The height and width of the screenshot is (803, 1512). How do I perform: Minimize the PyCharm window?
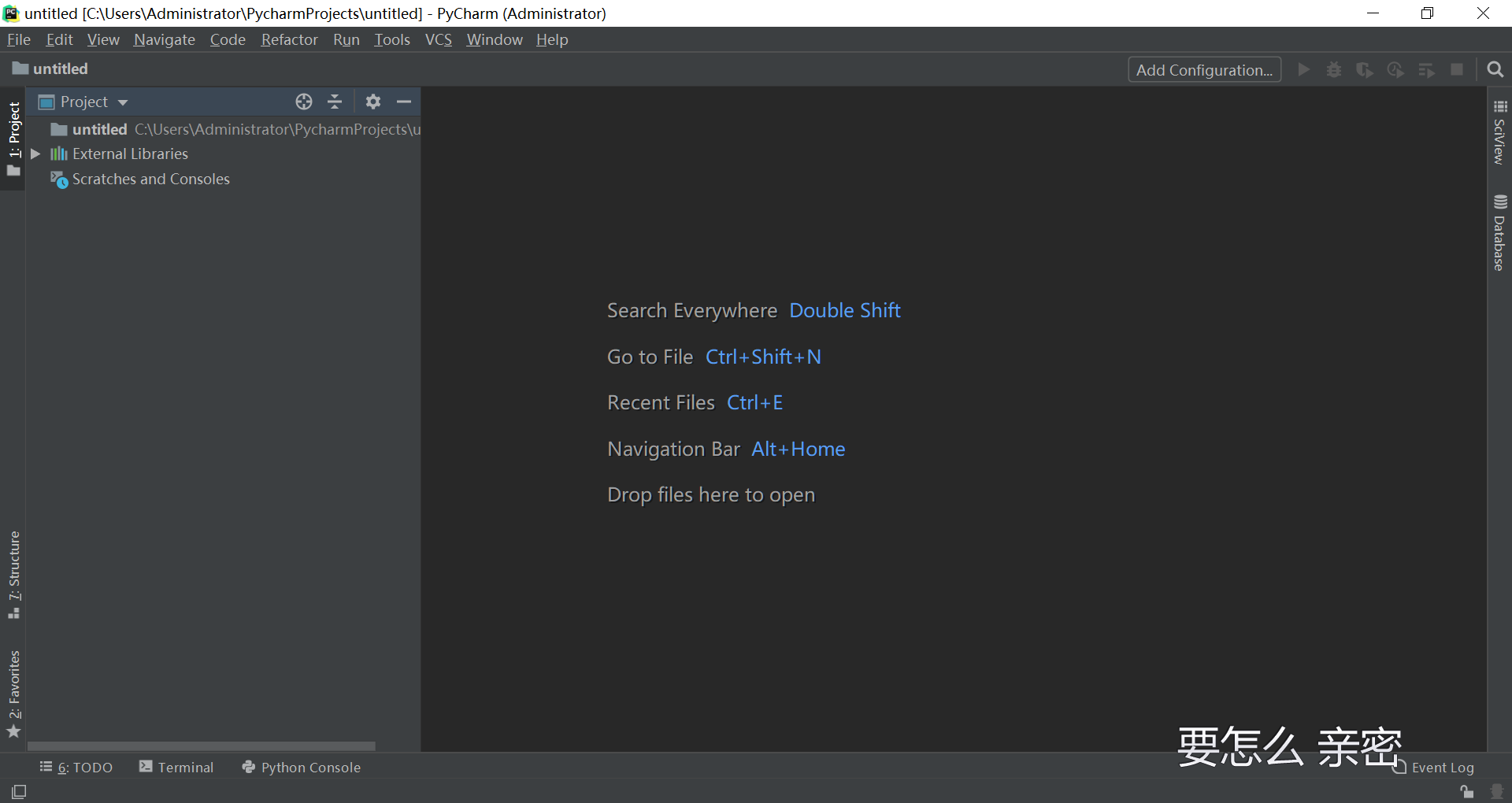coord(1373,13)
